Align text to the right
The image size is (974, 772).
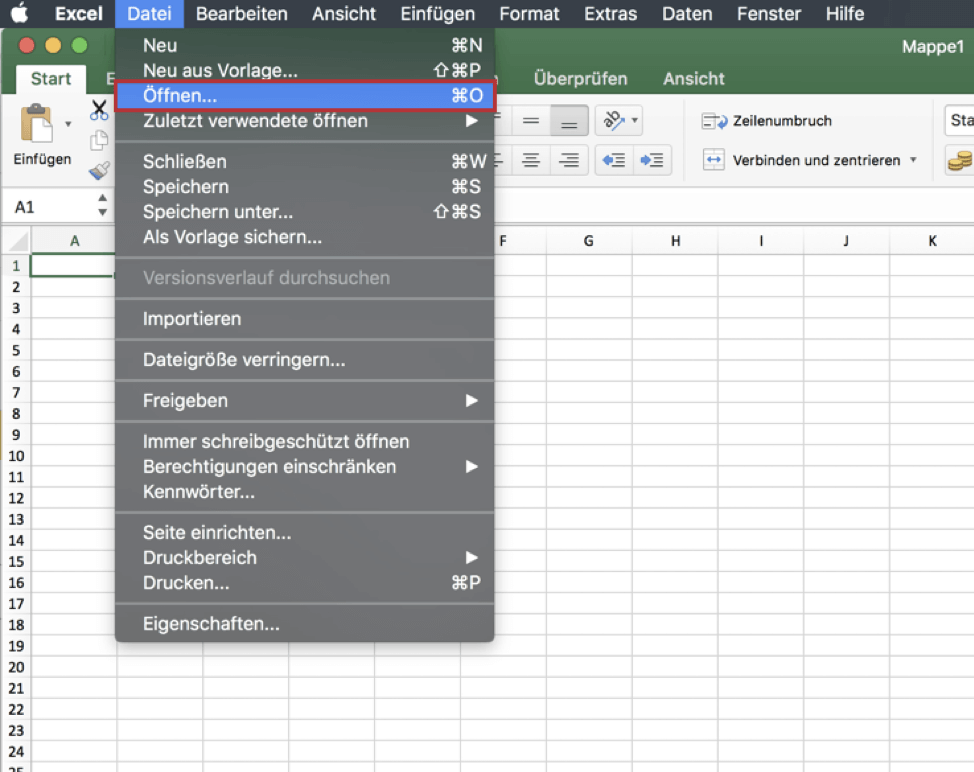(568, 160)
